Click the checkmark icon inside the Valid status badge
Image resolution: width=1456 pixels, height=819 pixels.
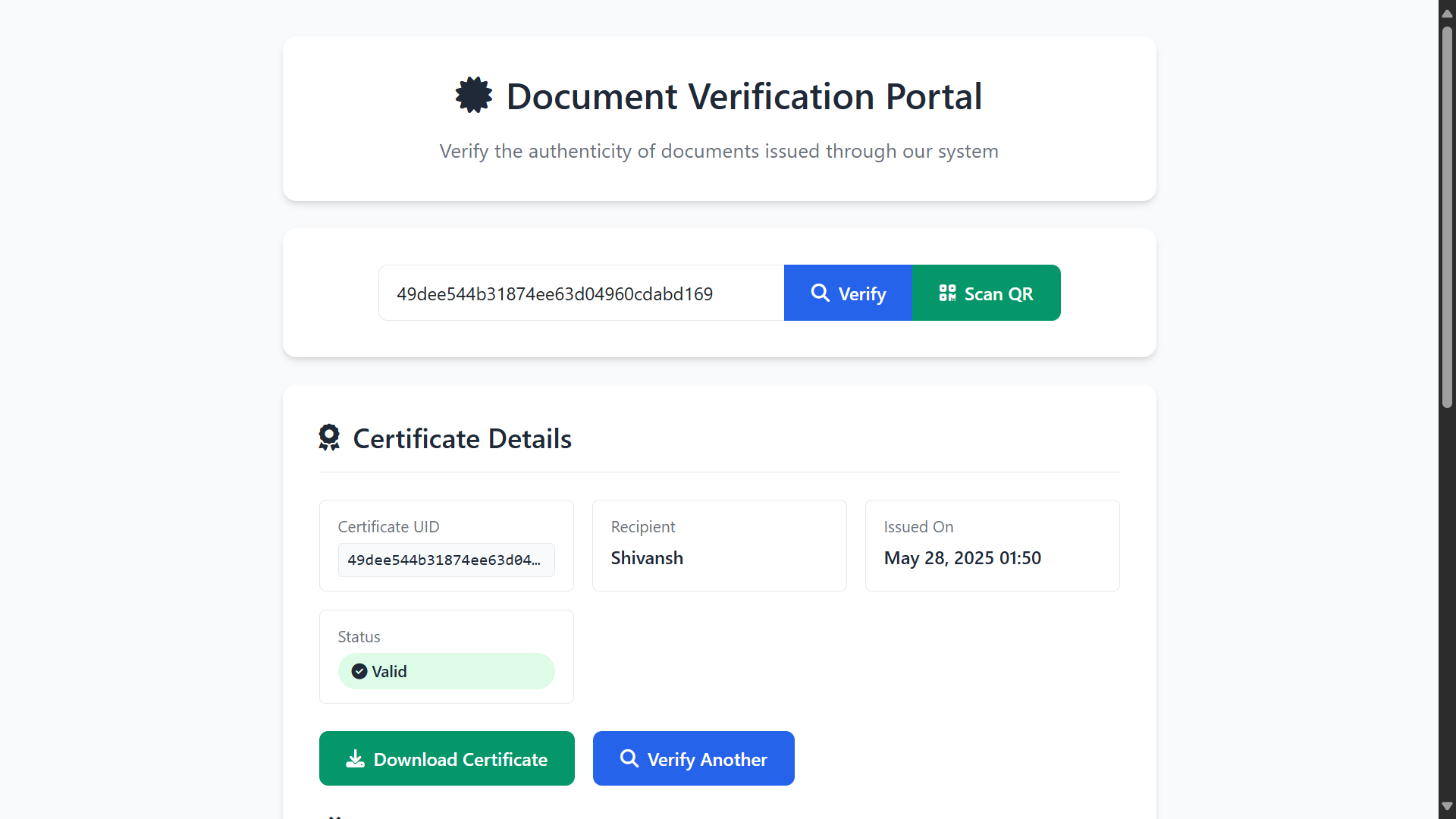pyautogui.click(x=358, y=671)
